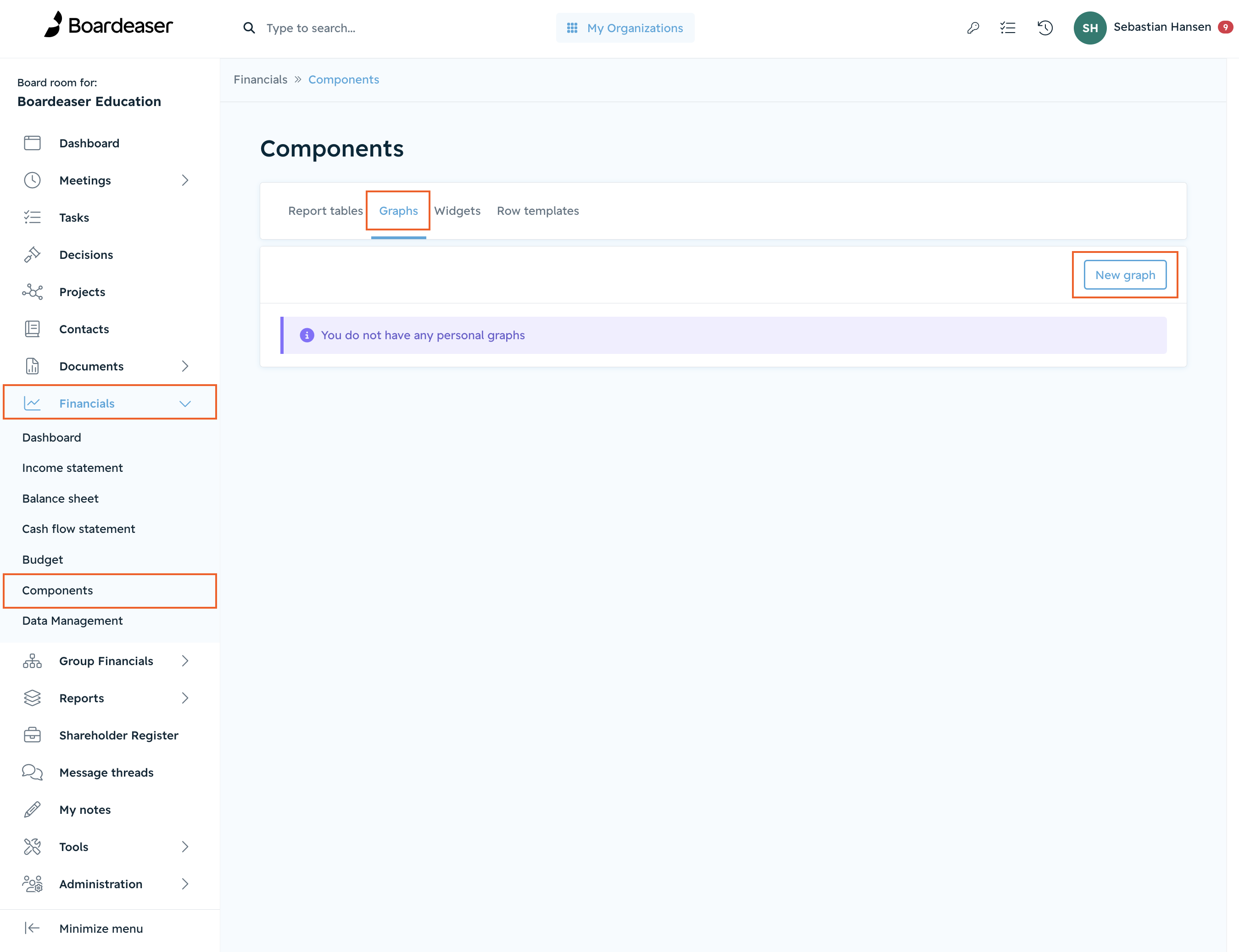Open Shareholder Register label
The image size is (1239, 952).
pos(118,735)
